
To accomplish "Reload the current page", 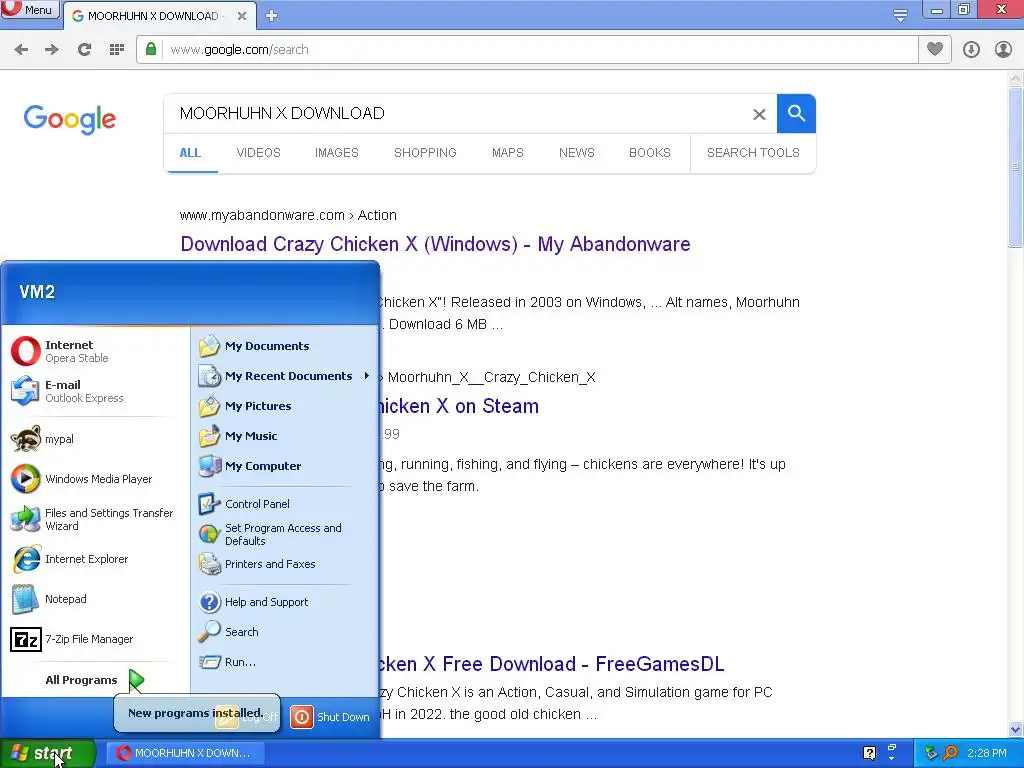I will [84, 50].
